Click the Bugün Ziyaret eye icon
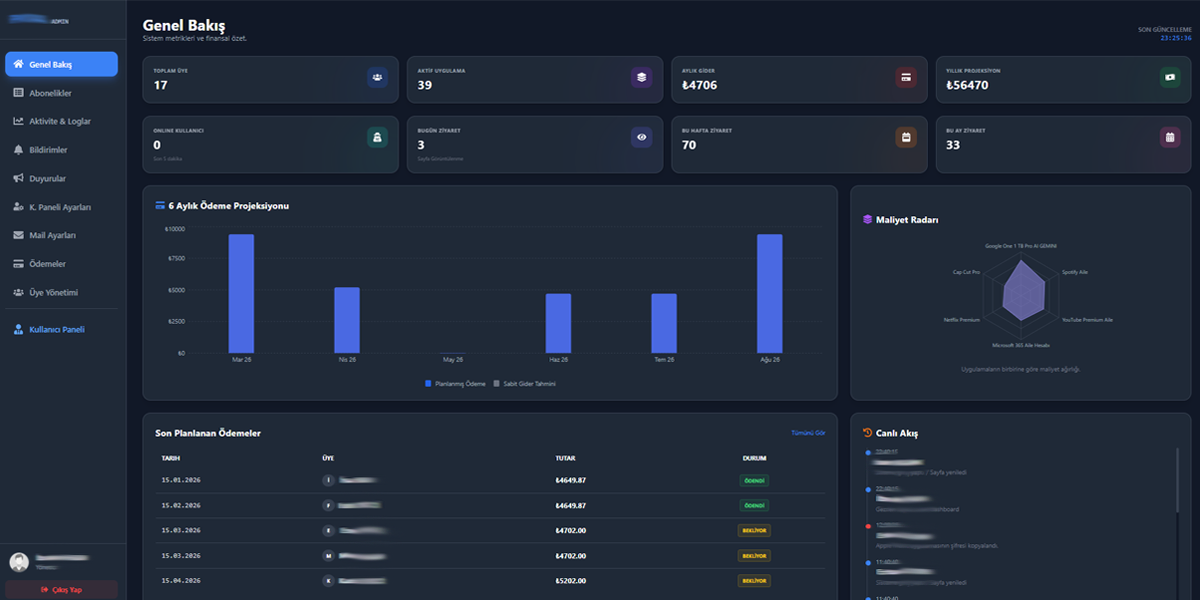The image size is (1200, 600). click(640, 137)
